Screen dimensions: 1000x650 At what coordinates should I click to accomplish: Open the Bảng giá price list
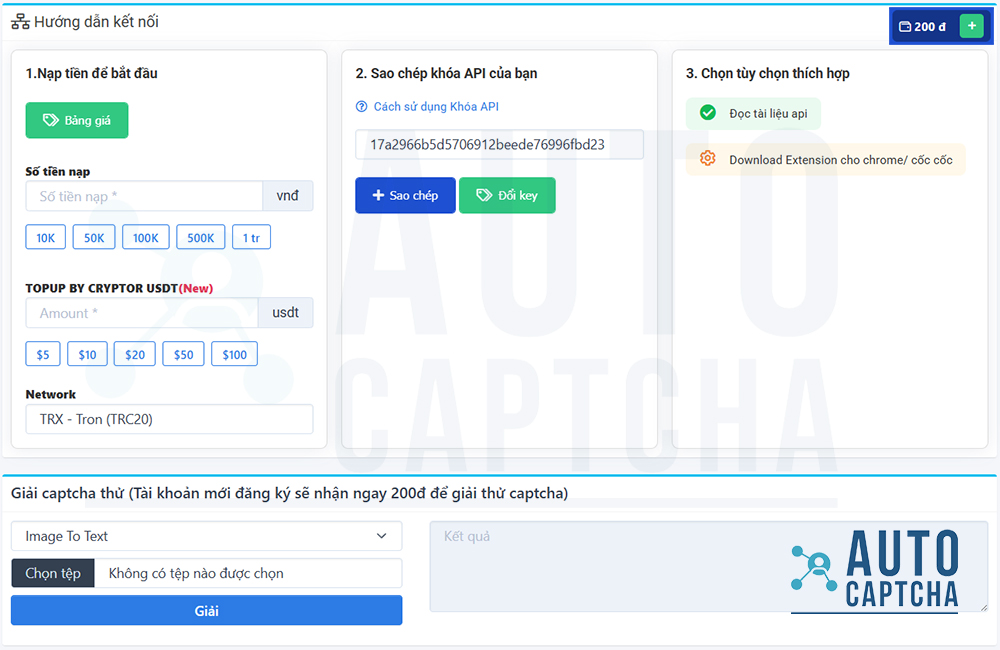pos(77,120)
